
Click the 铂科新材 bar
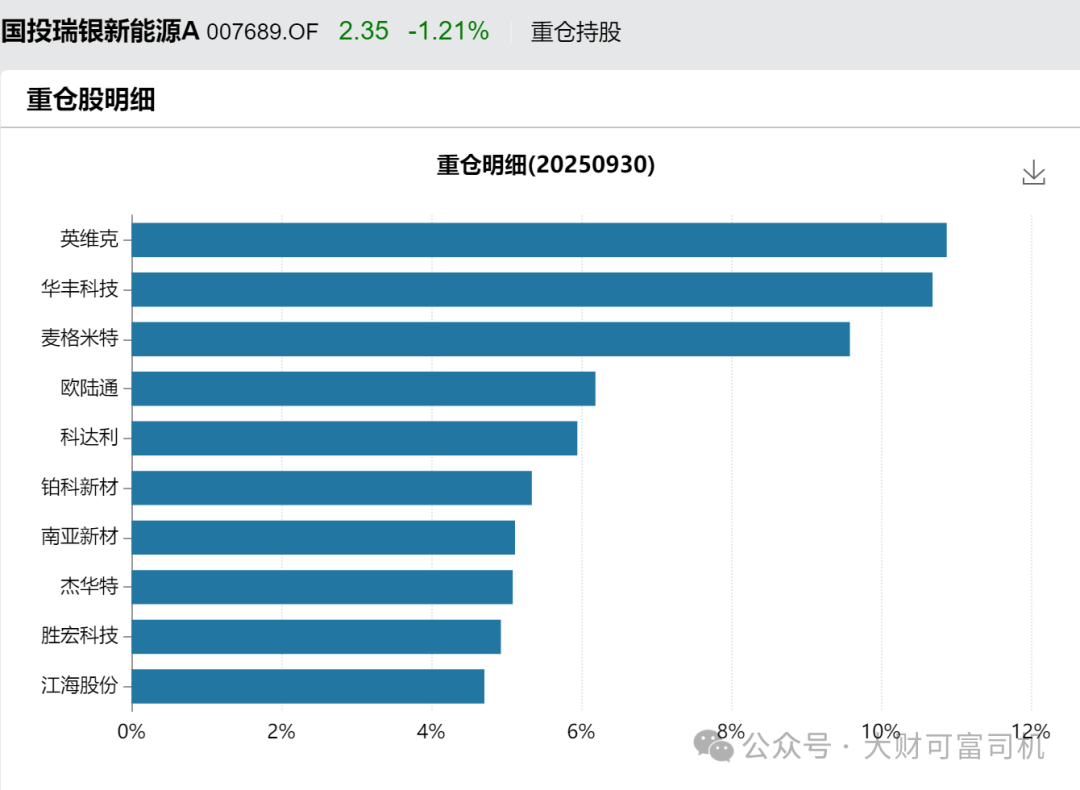[331, 488]
